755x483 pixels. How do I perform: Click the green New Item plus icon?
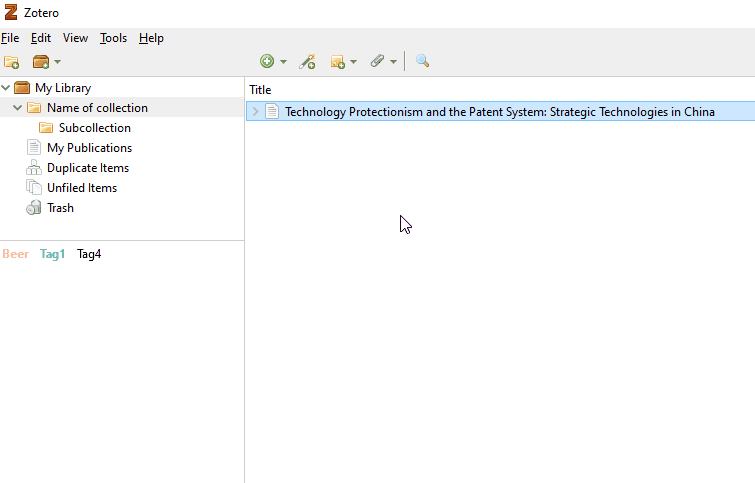pyautogui.click(x=267, y=61)
